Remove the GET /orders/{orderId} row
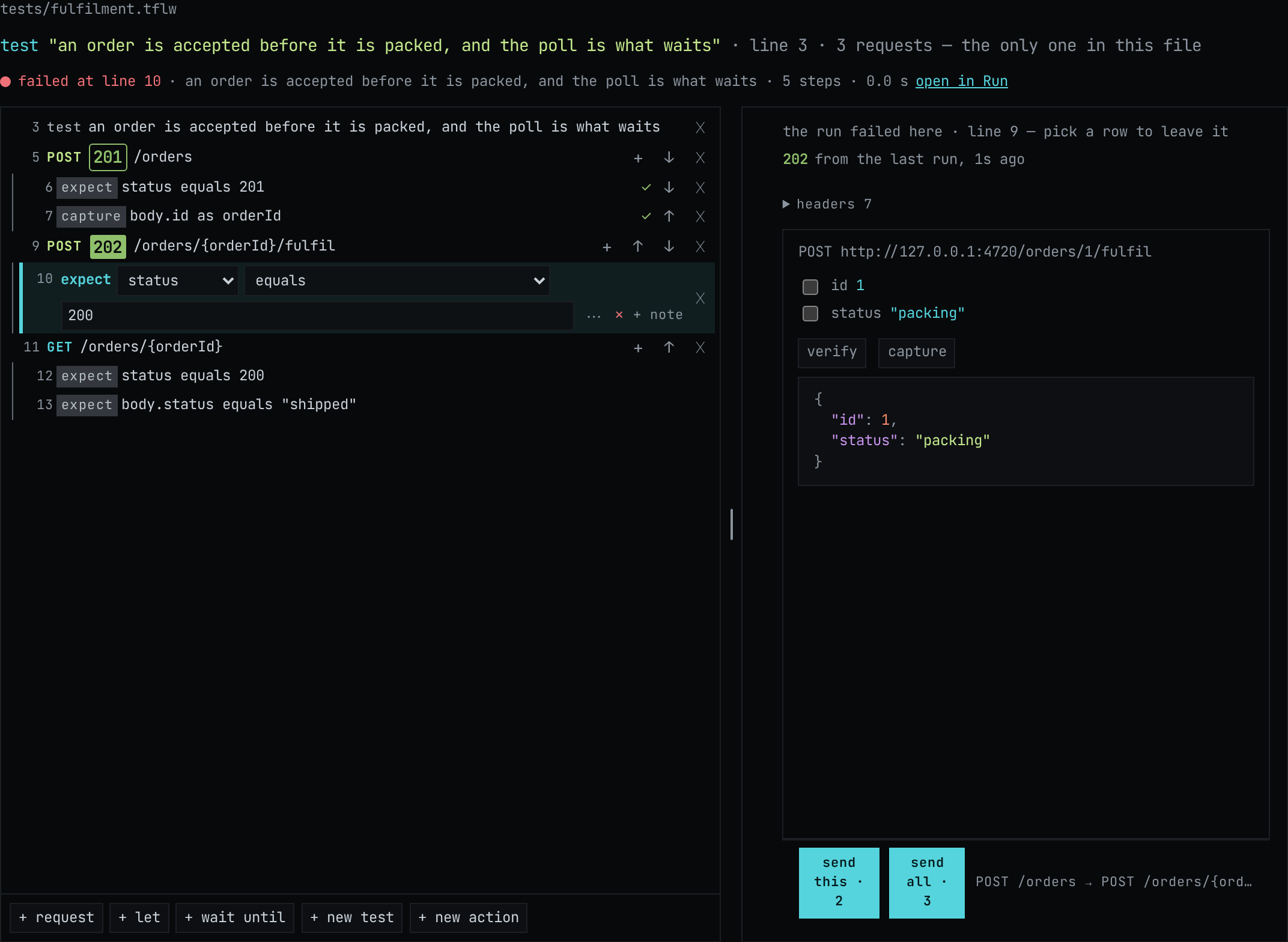The image size is (1288, 942). (x=700, y=348)
